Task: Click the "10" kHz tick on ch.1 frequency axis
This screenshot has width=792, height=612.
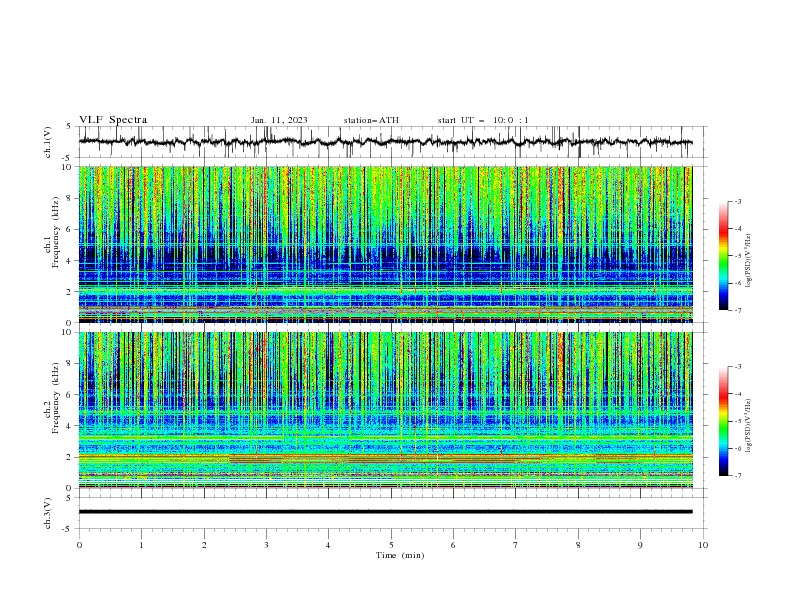Action: point(69,167)
